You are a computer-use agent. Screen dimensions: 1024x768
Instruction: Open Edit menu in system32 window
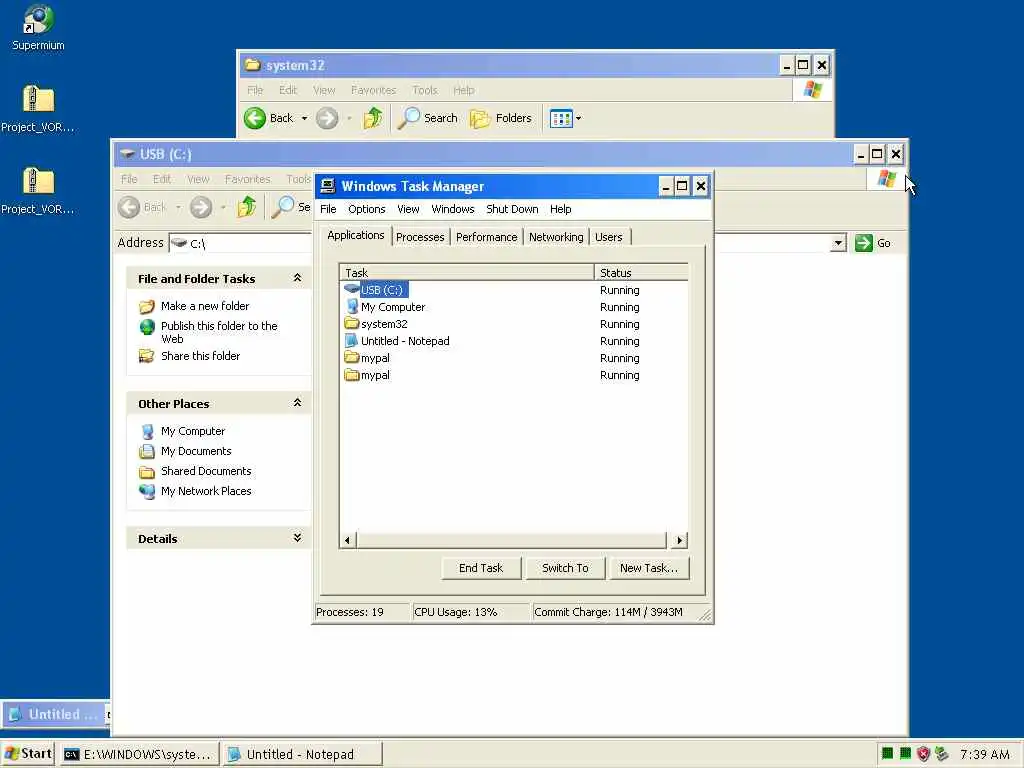[x=287, y=90]
